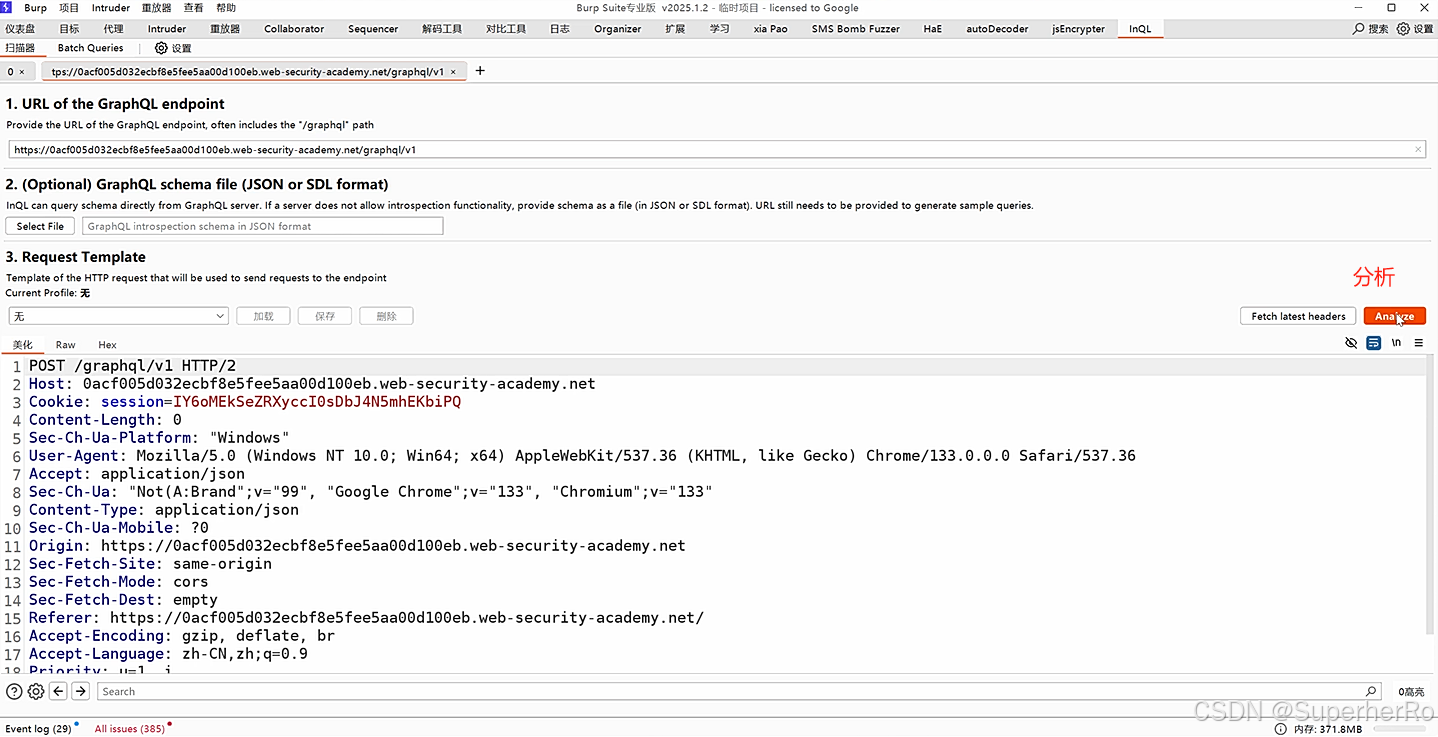Screen dimensions: 1438x737
Task: Click the 0高亮 highlights counter
Action: (x=1411, y=691)
